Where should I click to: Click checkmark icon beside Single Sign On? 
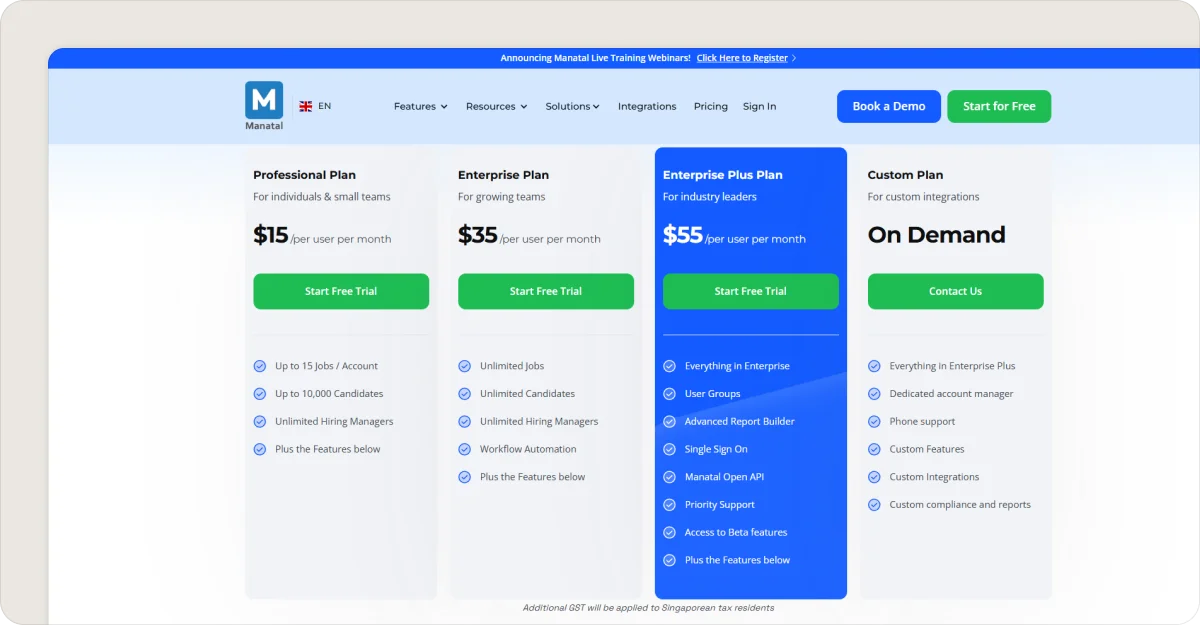[x=669, y=450]
